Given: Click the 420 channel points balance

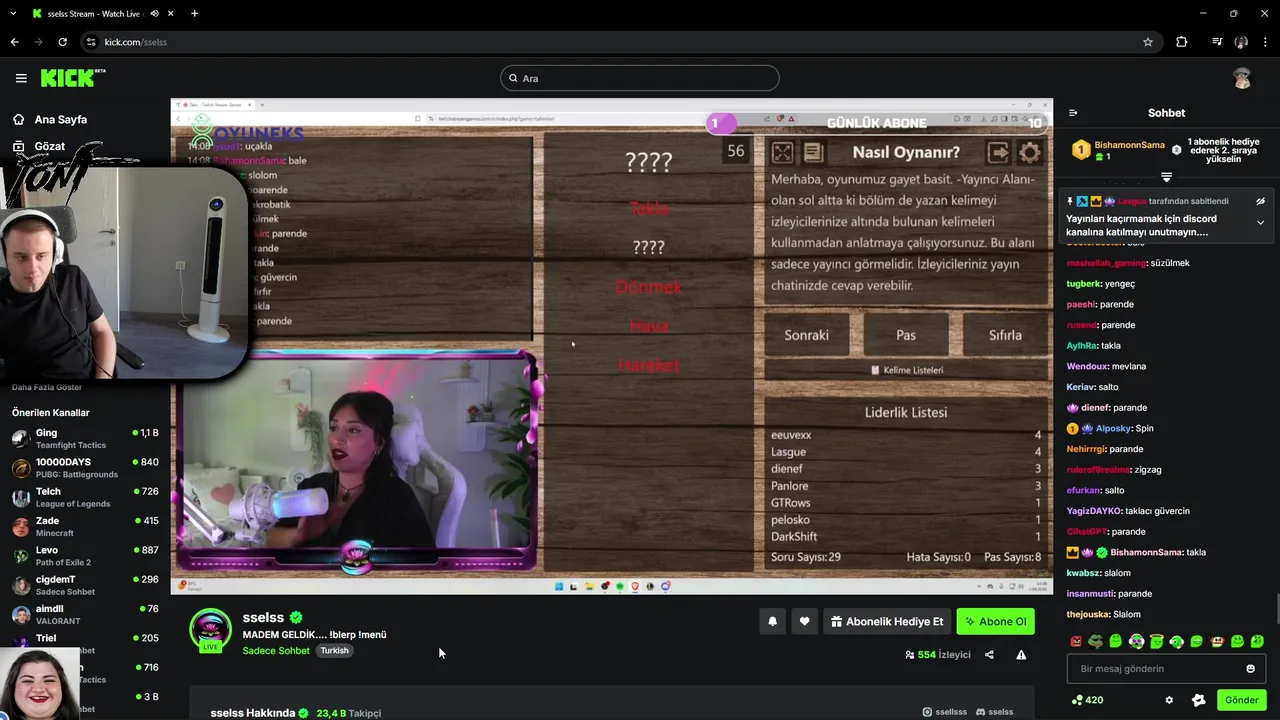Looking at the screenshot, I should pos(1087,700).
